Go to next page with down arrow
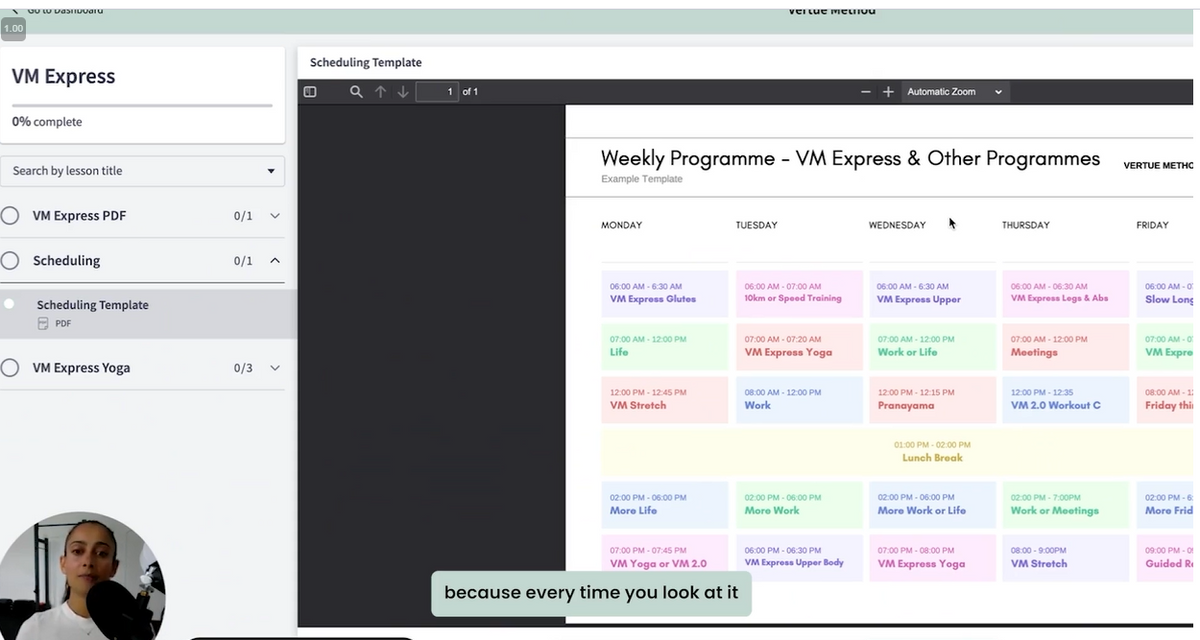Viewport: 1200px width, 640px height. tap(403, 92)
